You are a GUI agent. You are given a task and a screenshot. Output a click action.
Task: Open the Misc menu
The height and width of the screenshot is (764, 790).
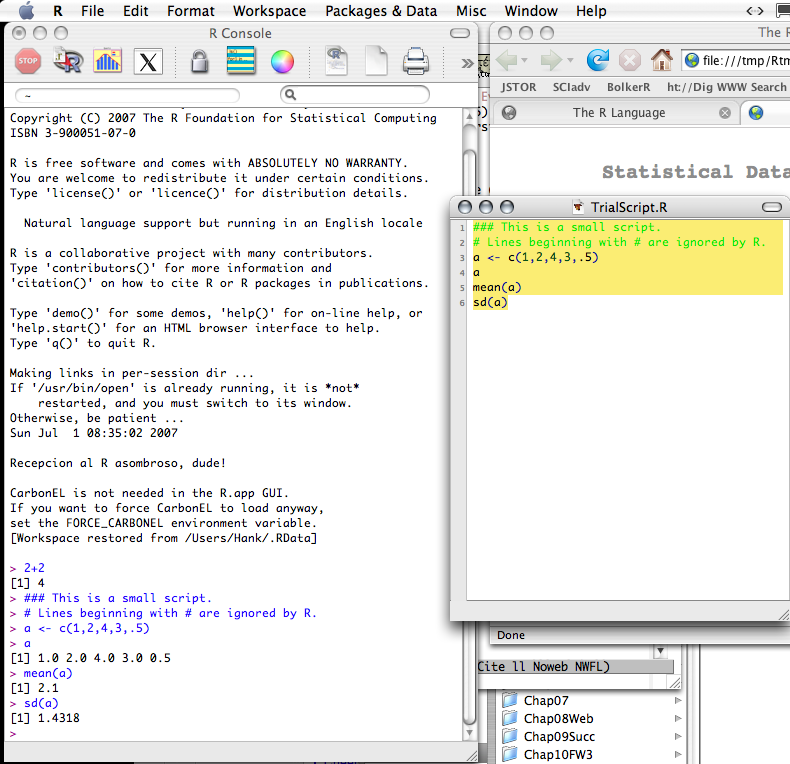click(x=471, y=11)
